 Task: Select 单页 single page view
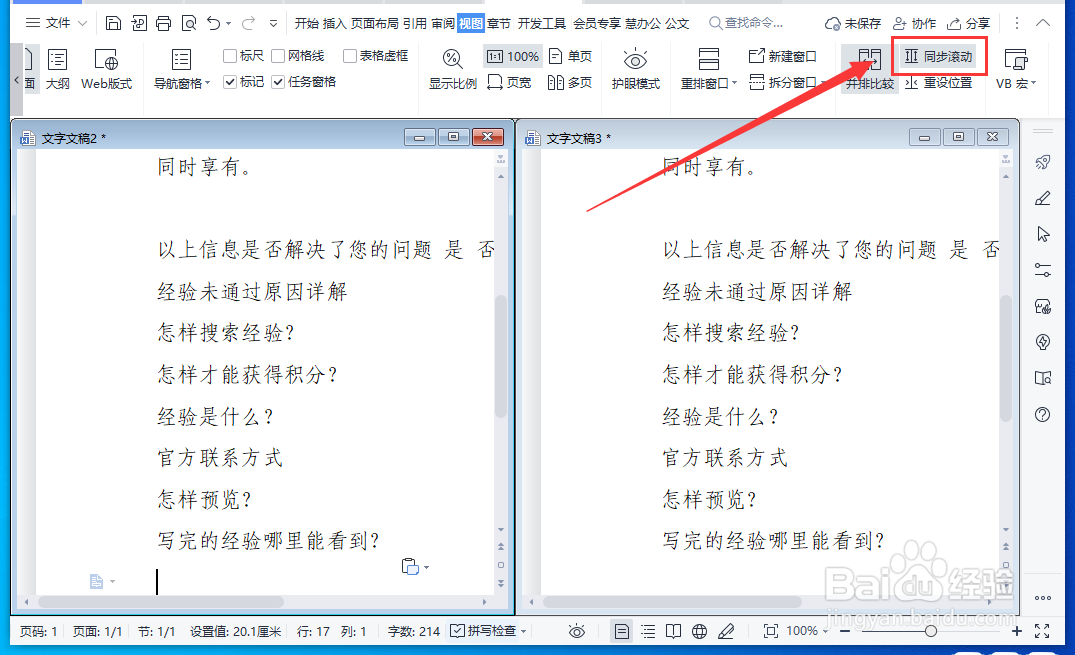pyautogui.click(x=570, y=56)
